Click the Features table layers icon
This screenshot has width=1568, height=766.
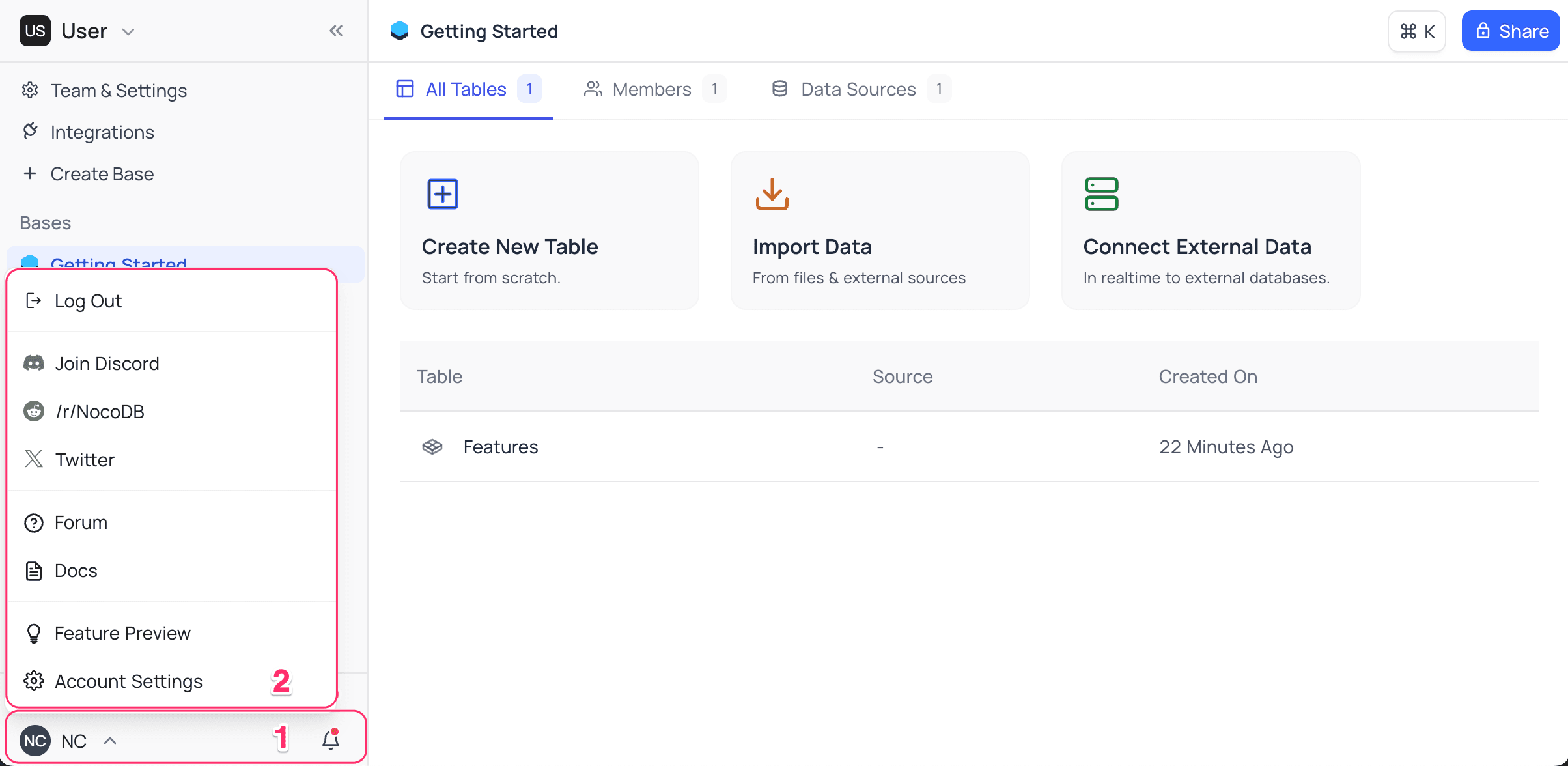432,447
